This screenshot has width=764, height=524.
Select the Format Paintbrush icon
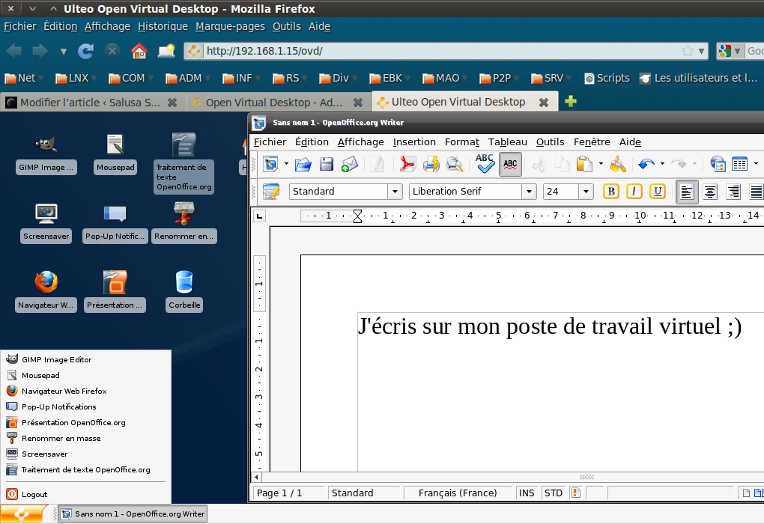(x=618, y=164)
